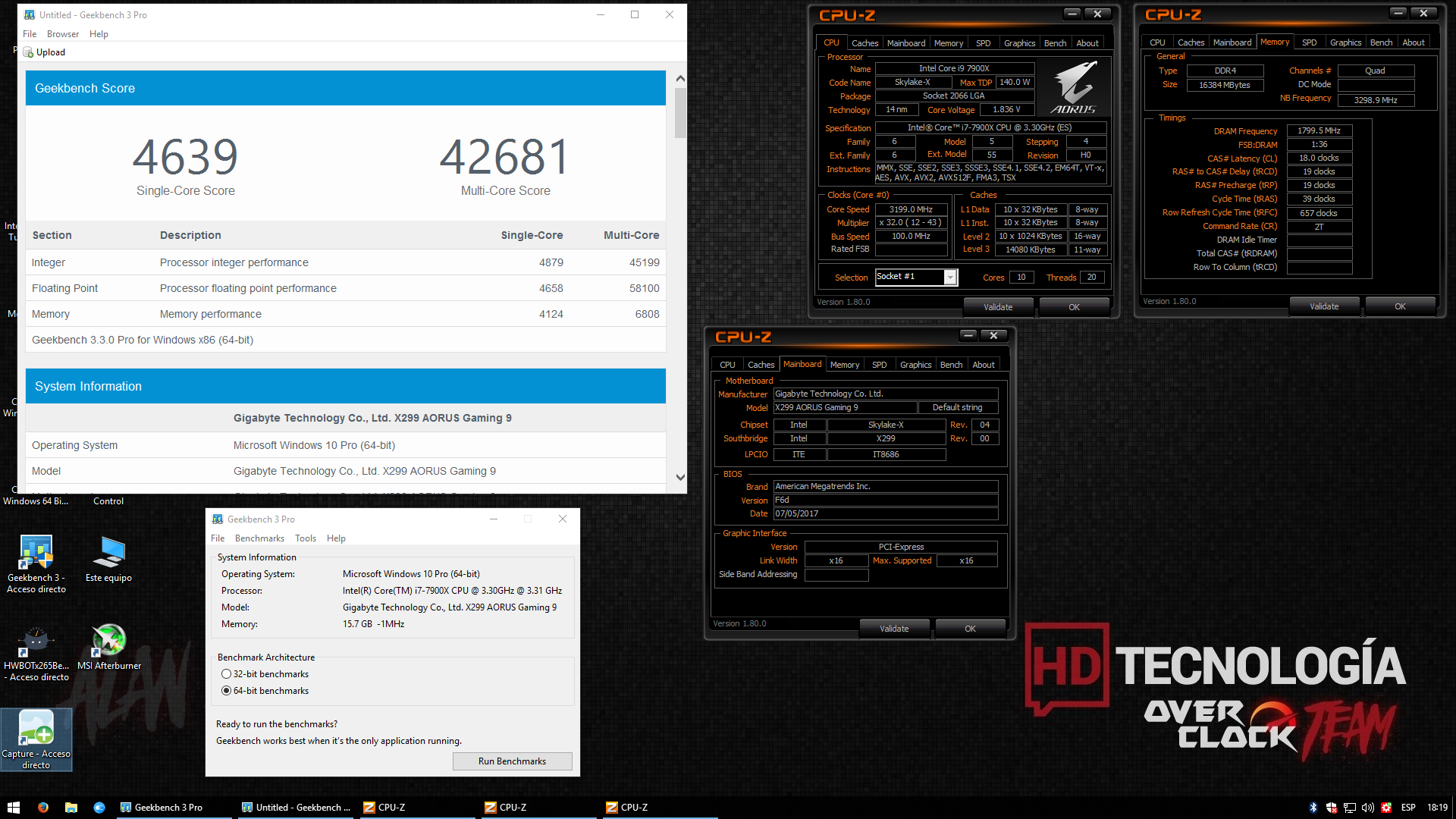Click Bluetooth icon in system tray
The width and height of the screenshot is (1456, 819).
1313,808
